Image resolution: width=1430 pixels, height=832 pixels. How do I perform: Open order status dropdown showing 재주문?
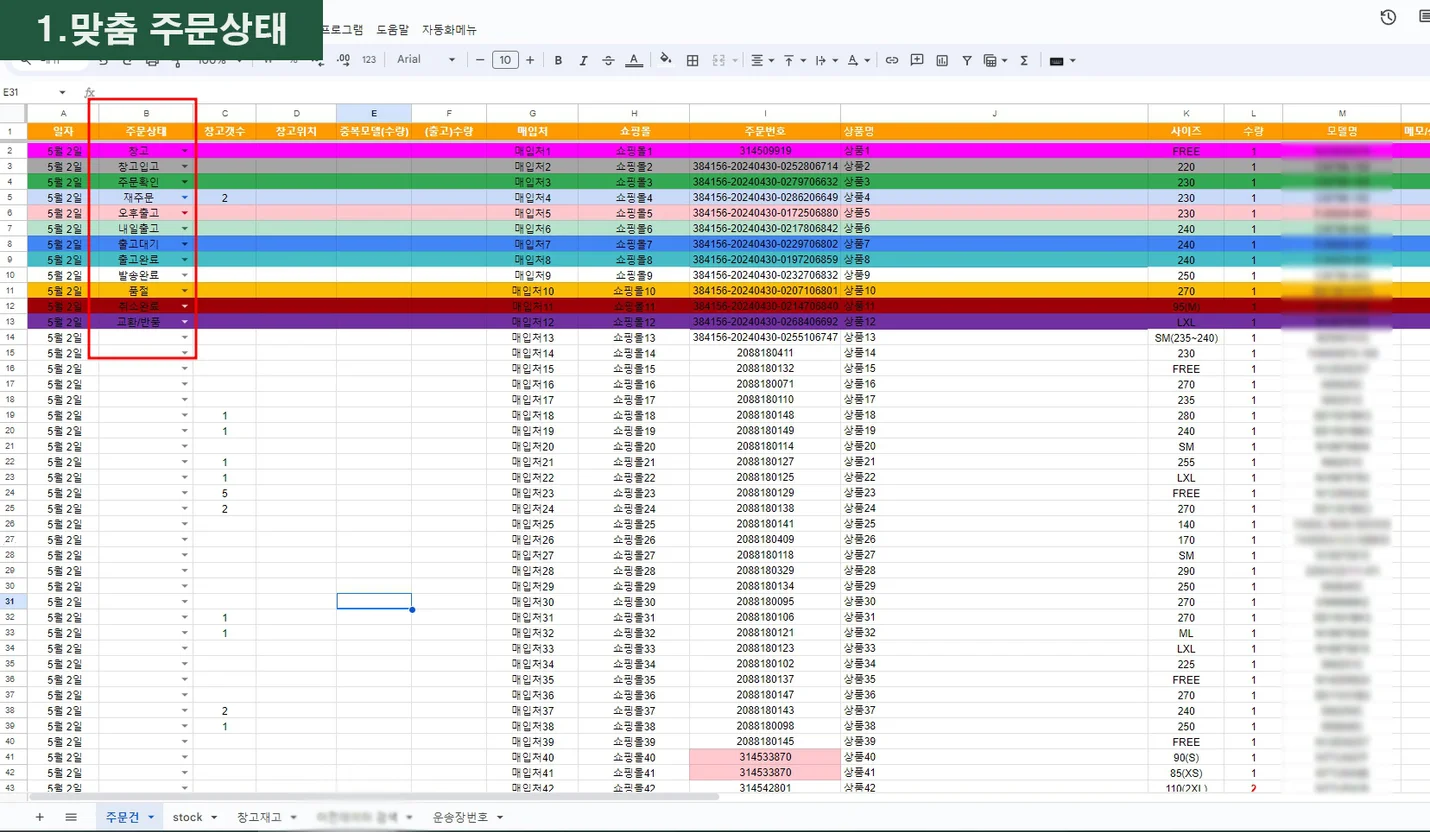tap(185, 198)
